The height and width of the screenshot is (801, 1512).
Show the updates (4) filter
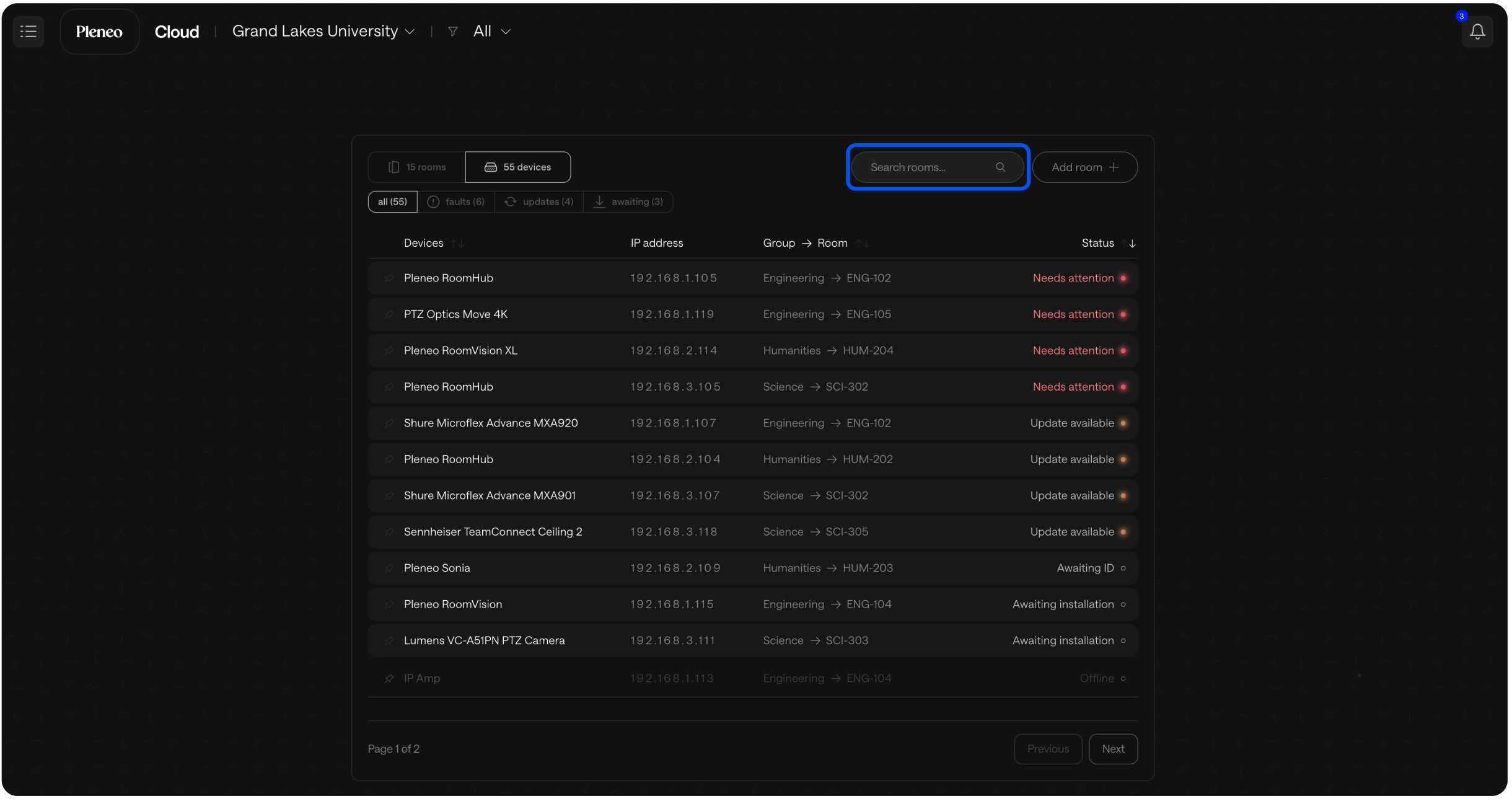pos(538,202)
